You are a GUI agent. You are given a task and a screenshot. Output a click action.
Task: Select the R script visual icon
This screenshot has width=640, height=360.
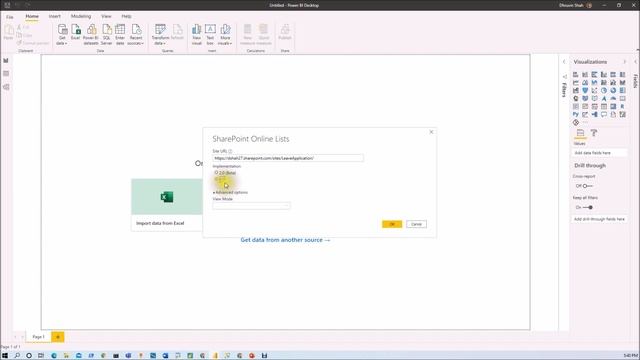(x=622, y=106)
